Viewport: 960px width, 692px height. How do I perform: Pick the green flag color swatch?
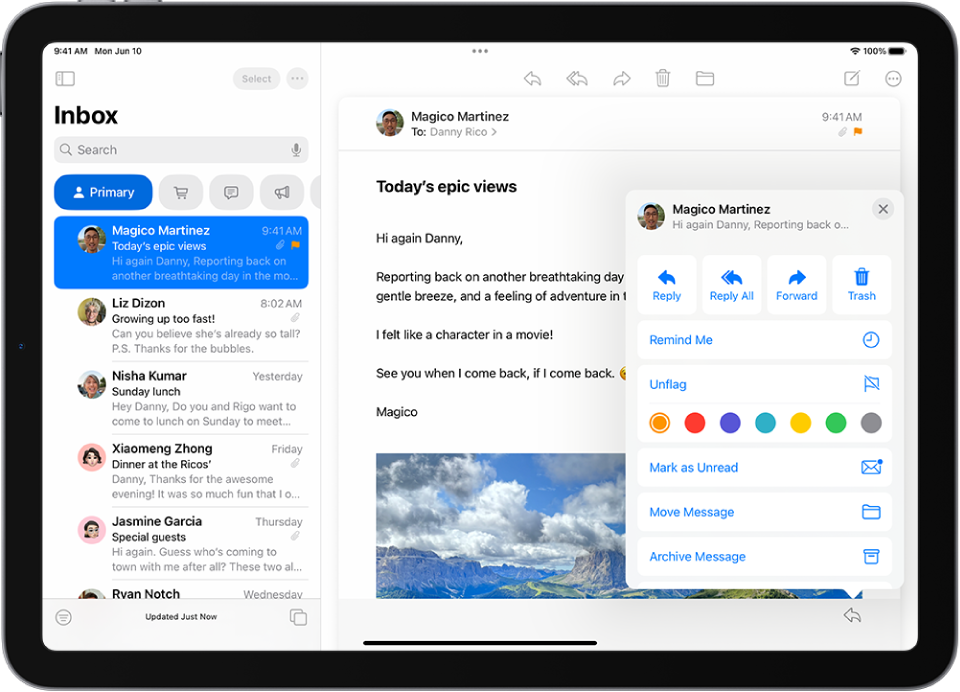836,423
